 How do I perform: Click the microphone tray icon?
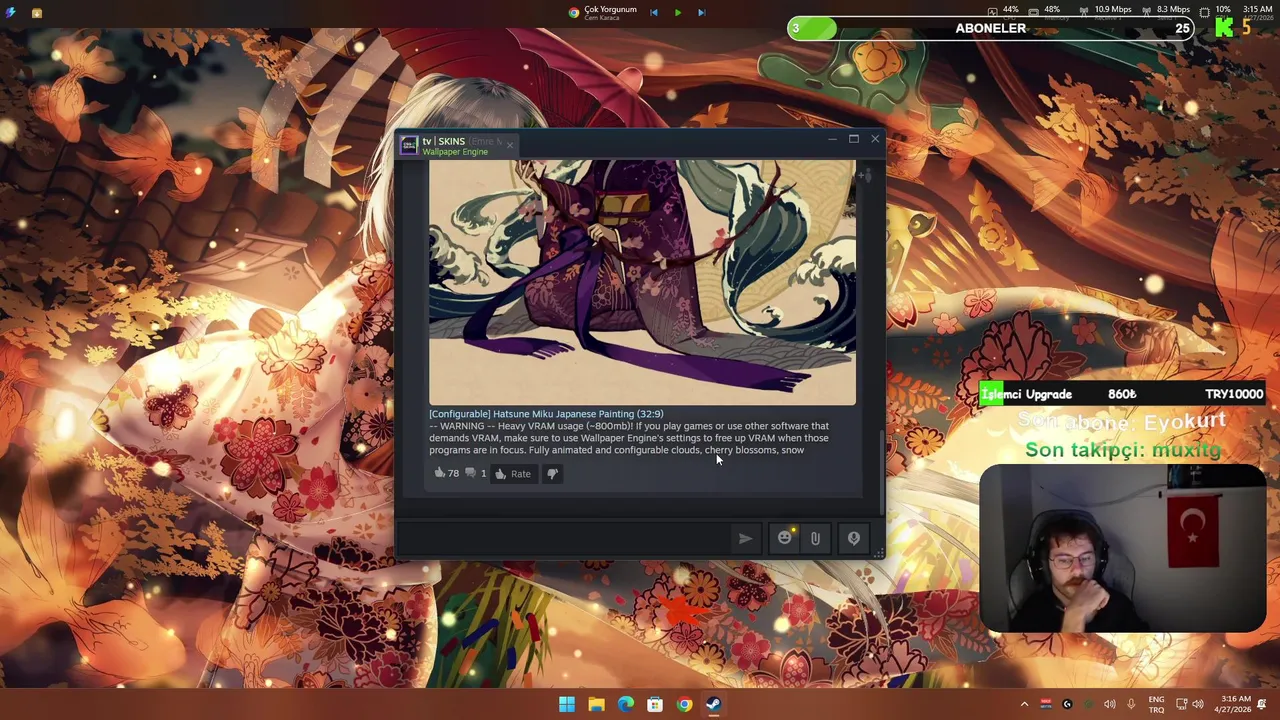coord(1131,704)
